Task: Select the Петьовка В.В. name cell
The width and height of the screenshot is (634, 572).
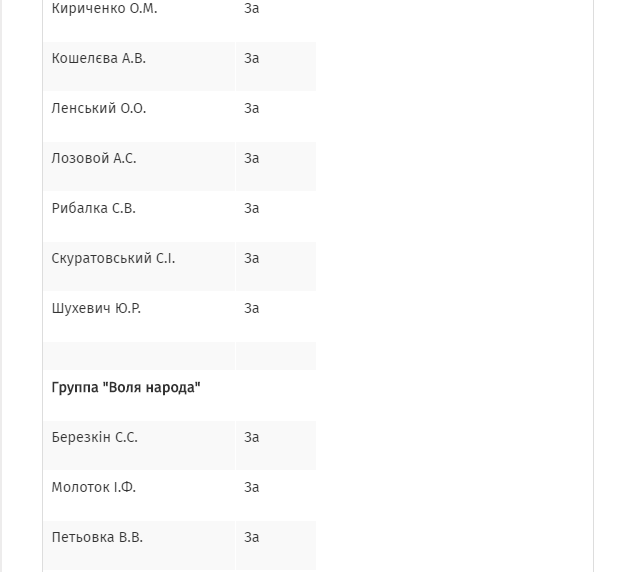Action: (x=97, y=538)
